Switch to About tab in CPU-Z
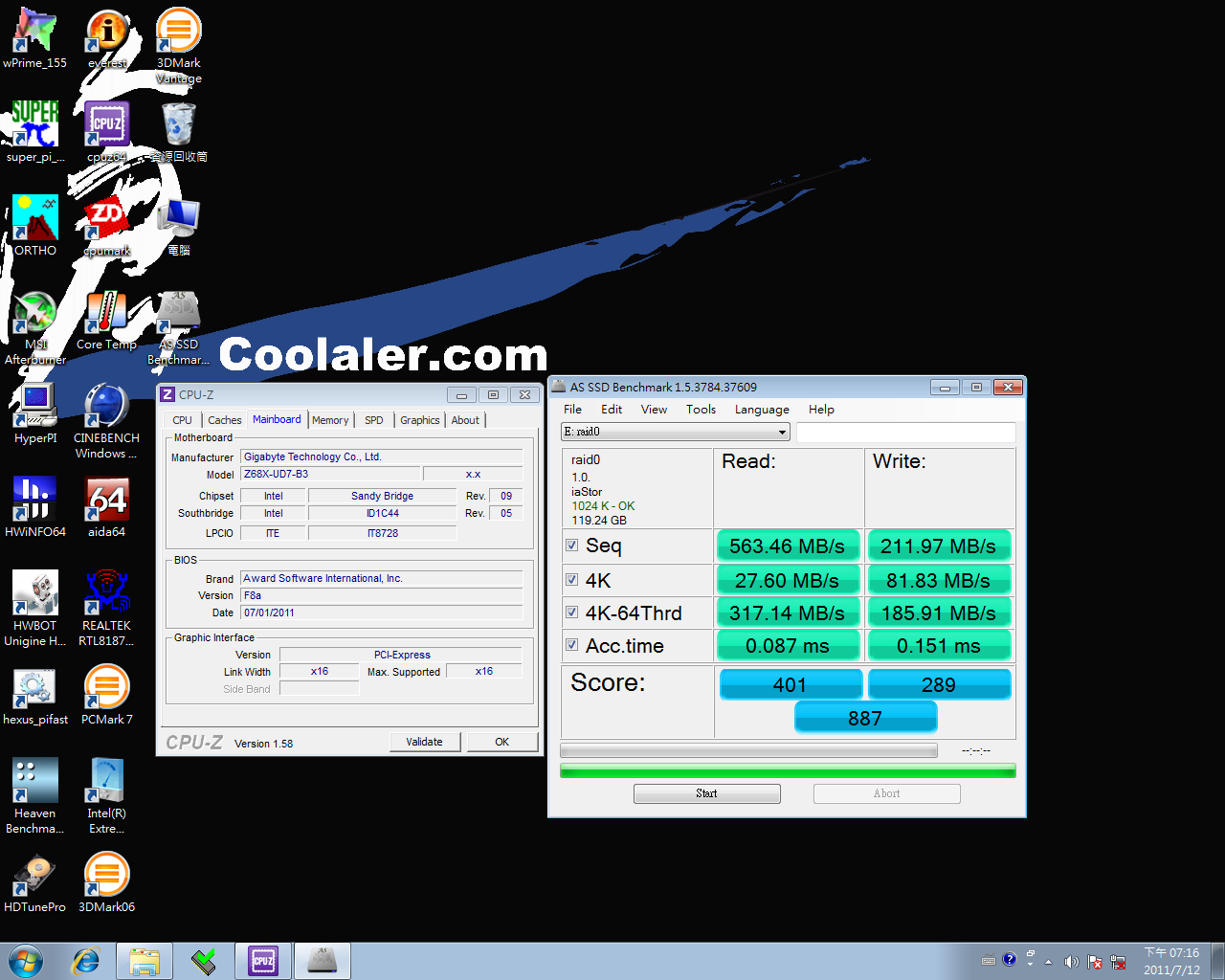This screenshot has height=980, width=1225. 465,420
